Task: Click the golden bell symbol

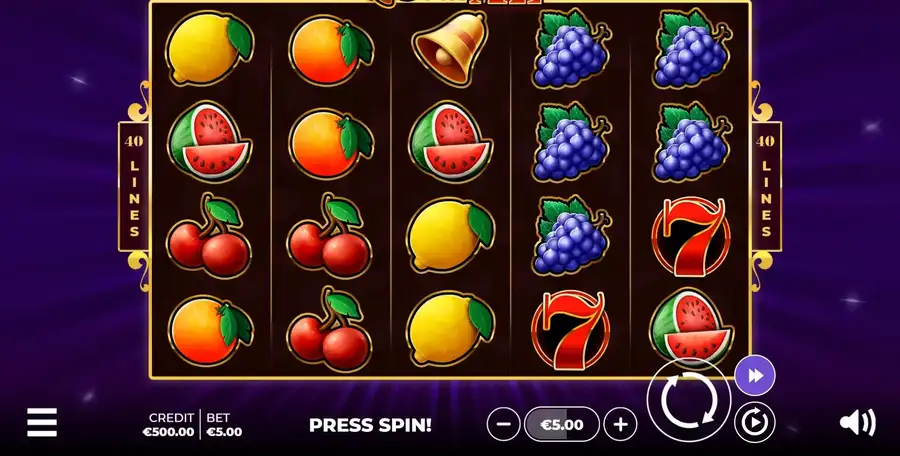Action: pyautogui.click(x=449, y=48)
